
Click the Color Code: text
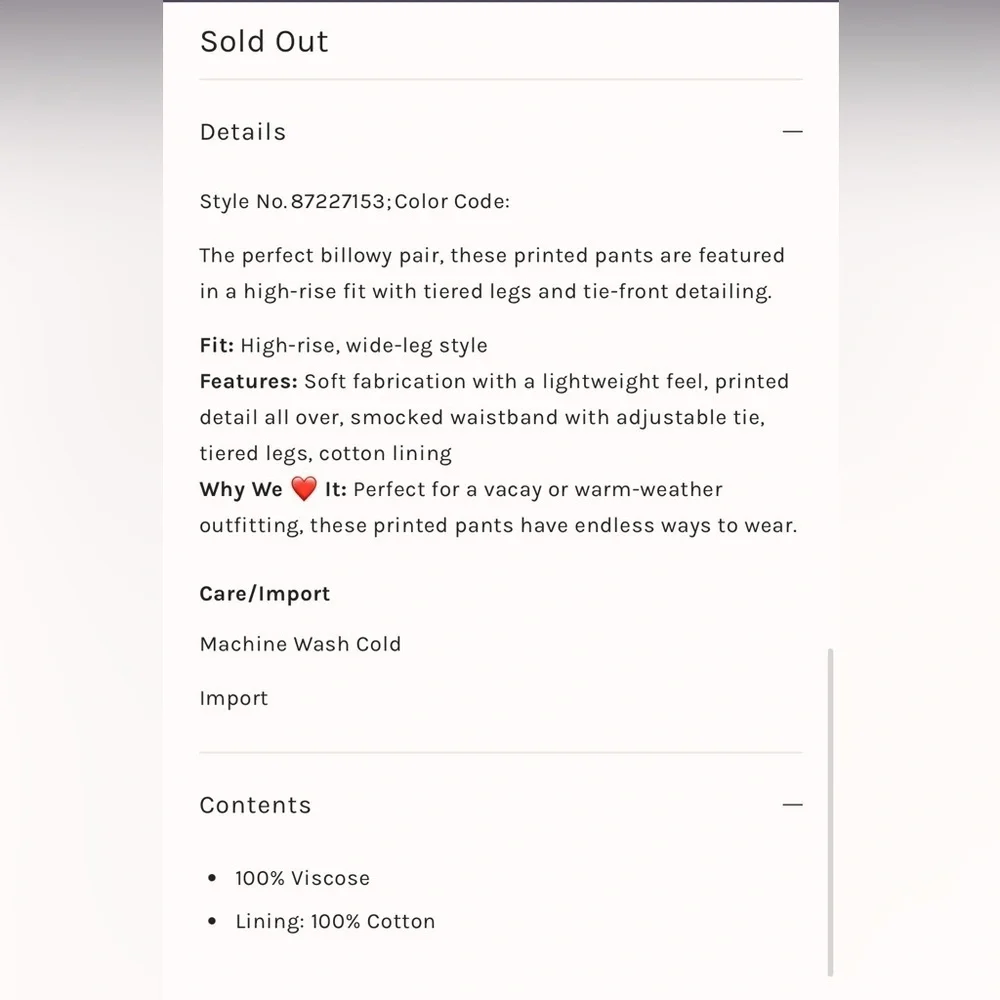point(452,202)
